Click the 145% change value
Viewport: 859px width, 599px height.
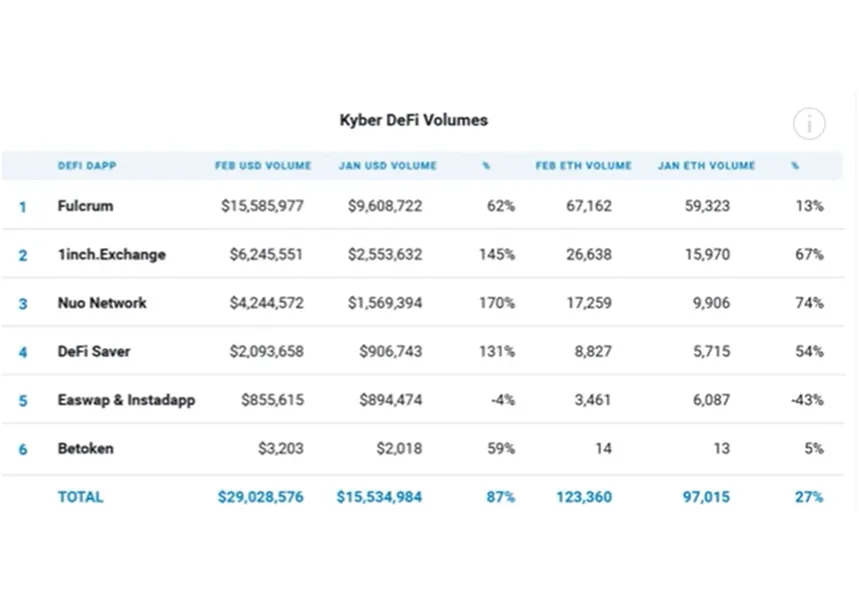point(497,254)
